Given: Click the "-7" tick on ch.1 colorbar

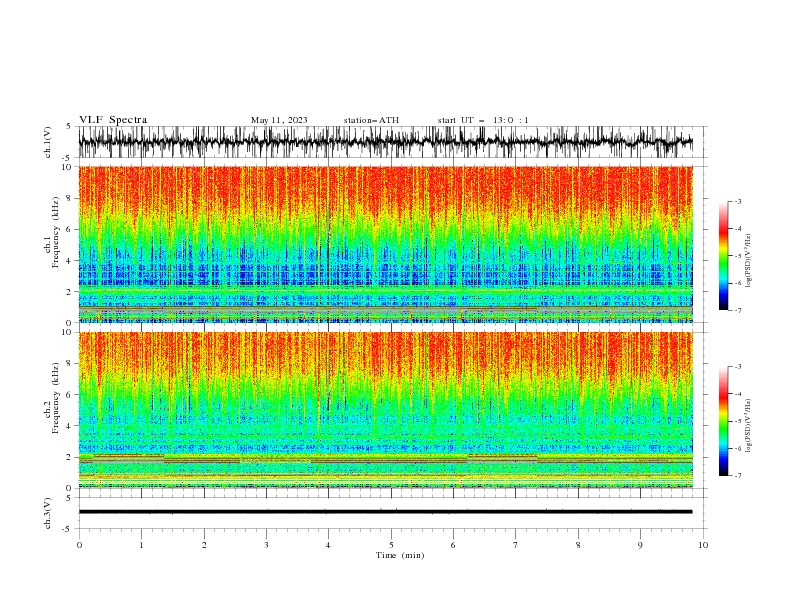Looking at the screenshot, I should [x=738, y=310].
